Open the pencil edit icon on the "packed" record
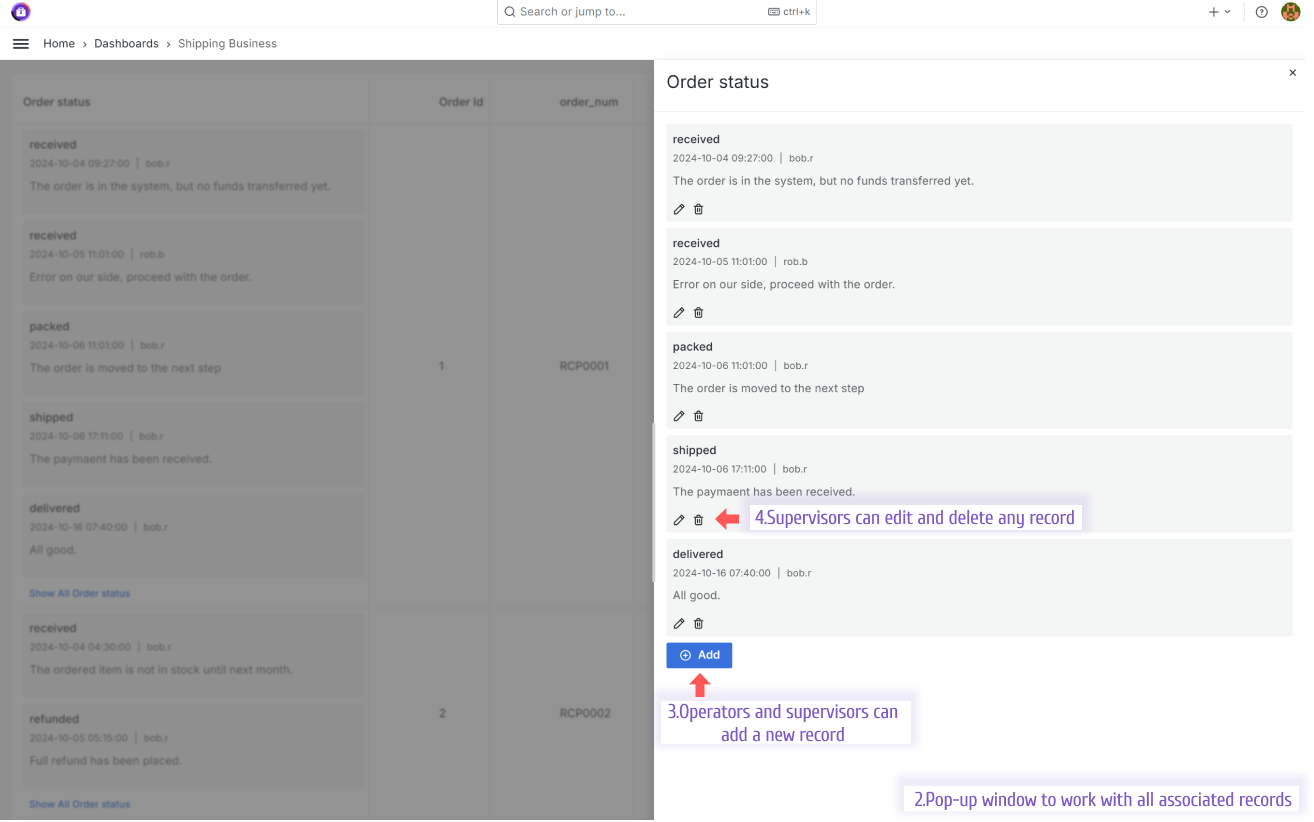 click(679, 416)
